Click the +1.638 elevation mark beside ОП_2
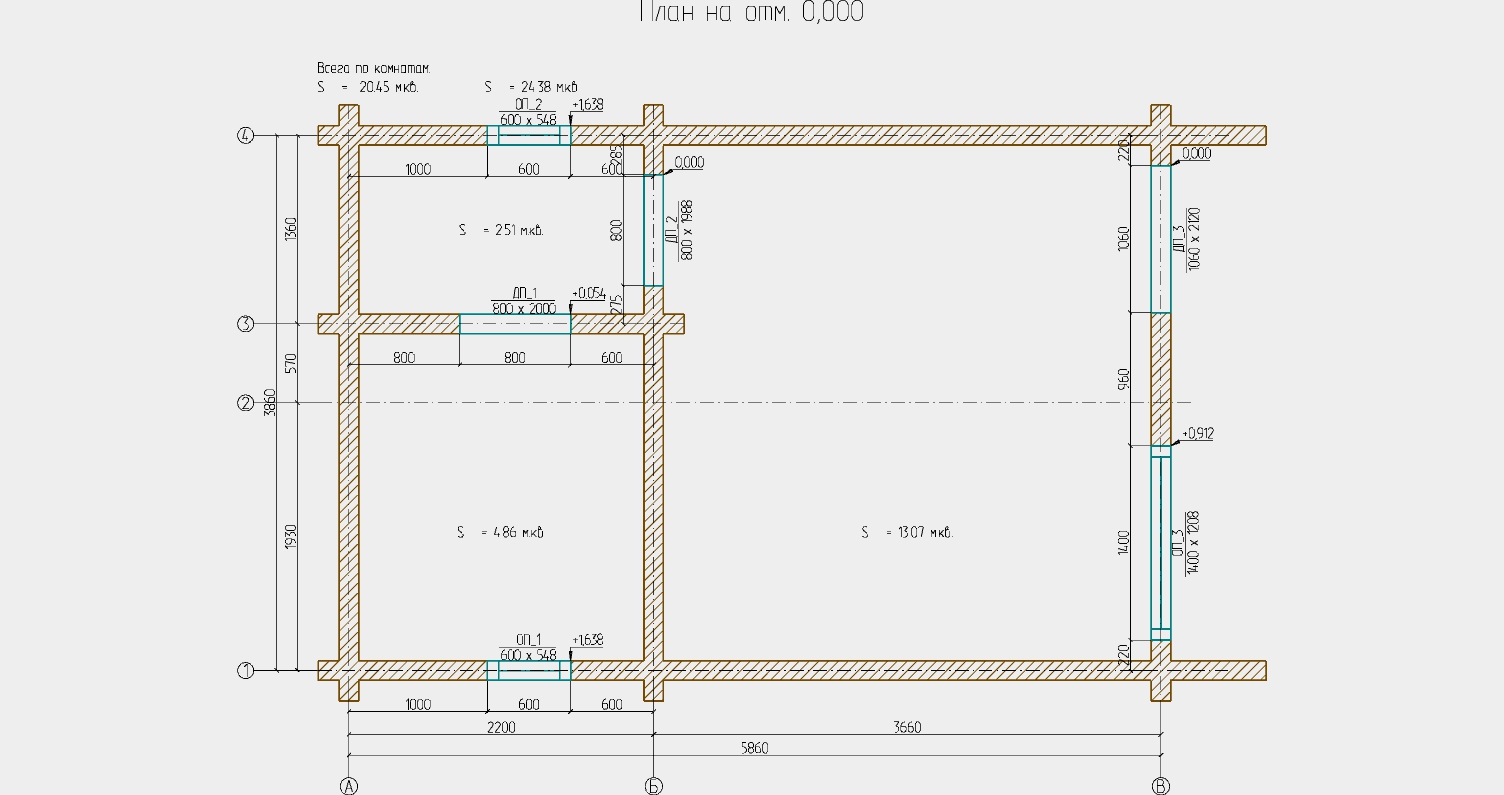This screenshot has width=1504, height=795. (x=588, y=104)
